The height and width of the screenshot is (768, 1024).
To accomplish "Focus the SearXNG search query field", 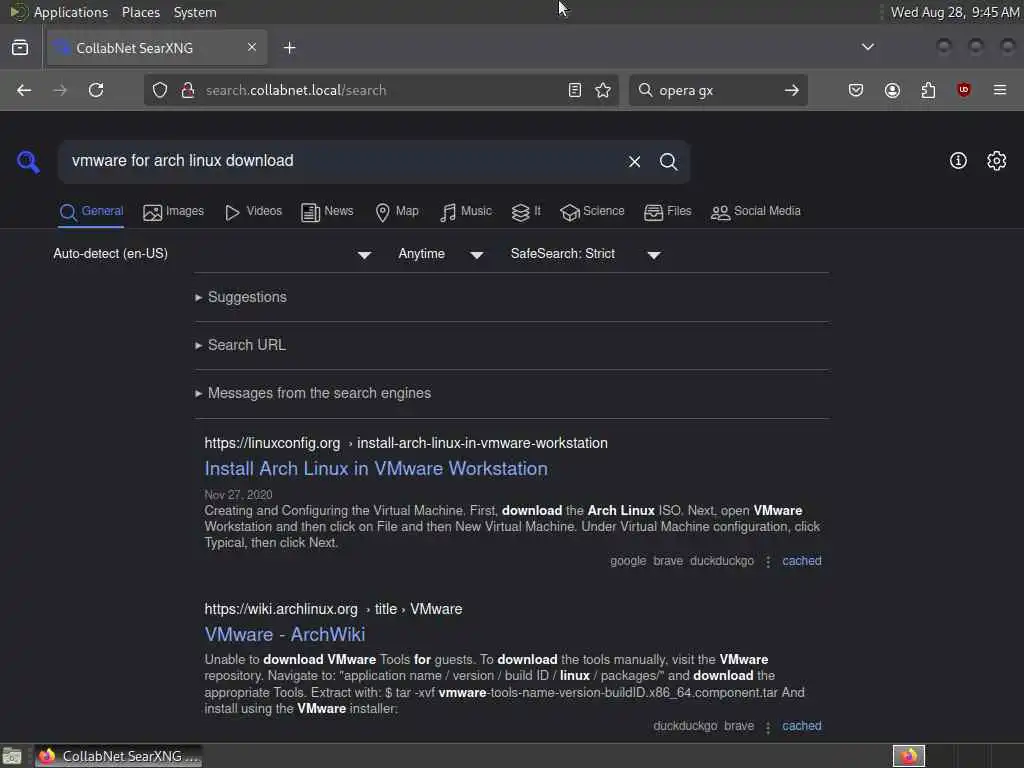I will 343,161.
